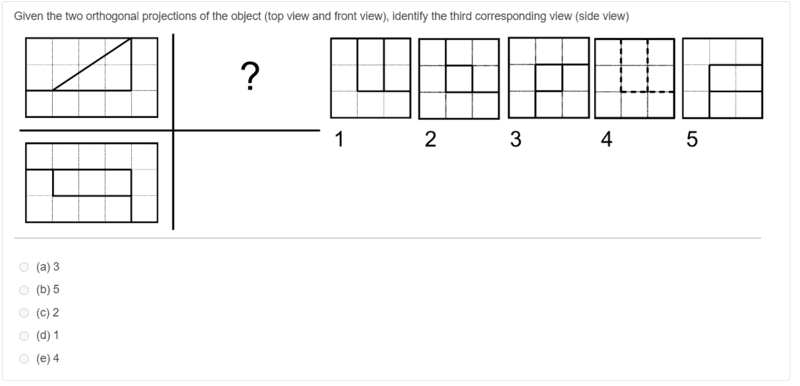
Task: Click the front view drawing below
Action: (x=91, y=183)
